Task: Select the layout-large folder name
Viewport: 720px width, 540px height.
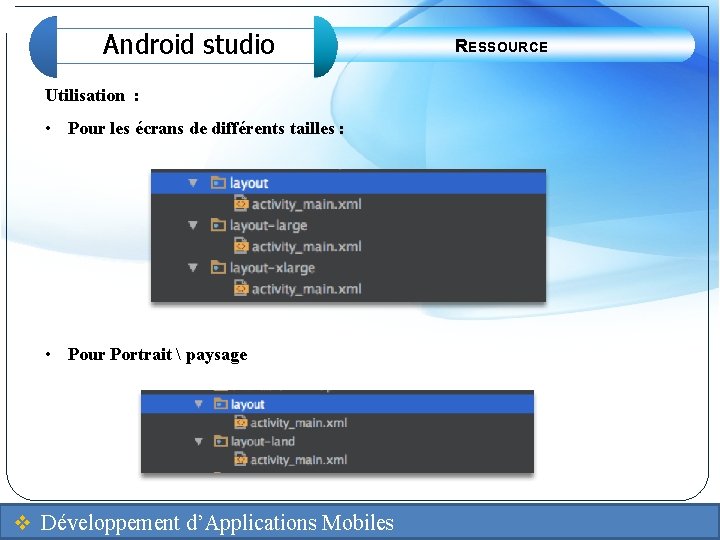Action: pyautogui.click(x=269, y=225)
